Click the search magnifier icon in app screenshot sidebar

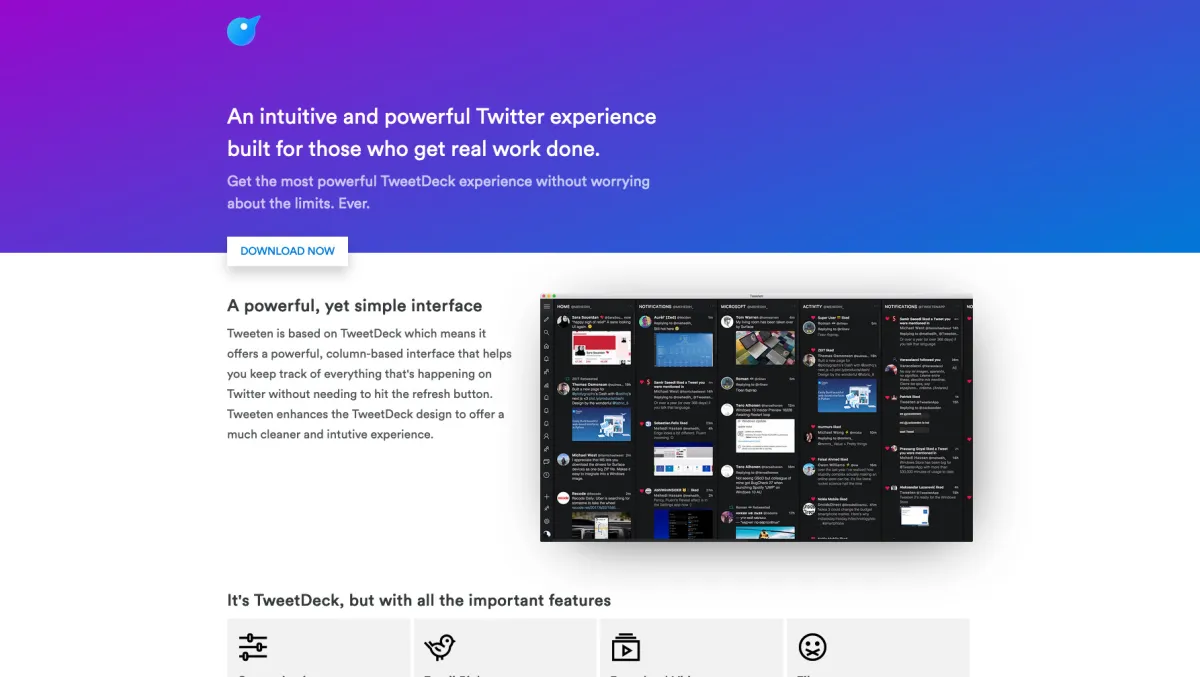(547, 333)
